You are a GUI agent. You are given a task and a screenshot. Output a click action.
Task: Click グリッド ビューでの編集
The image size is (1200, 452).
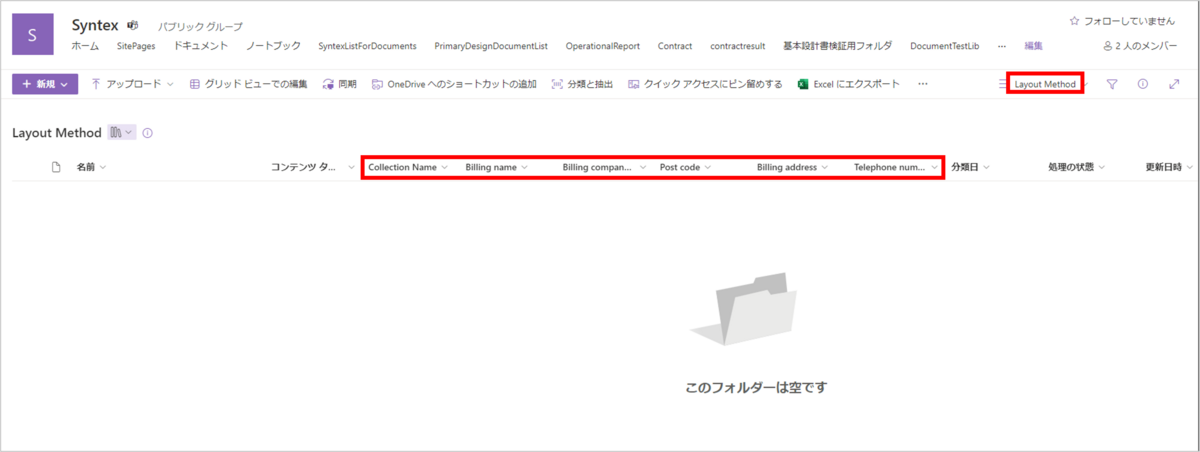click(249, 85)
